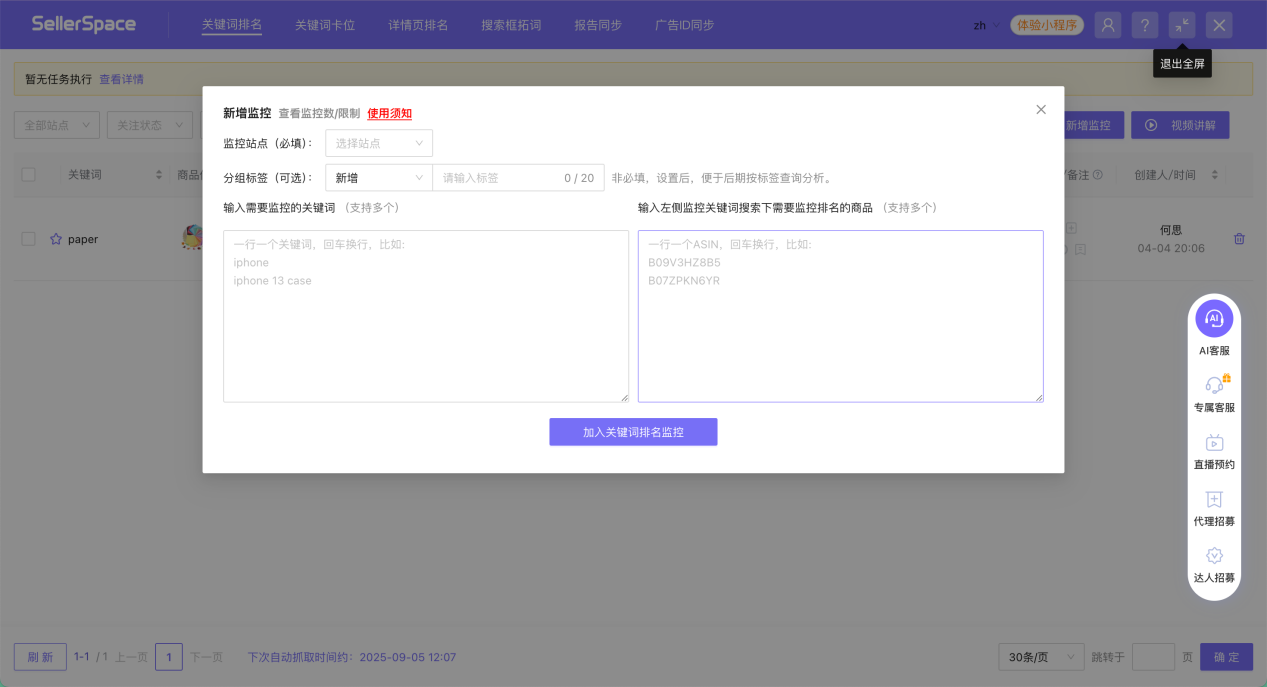Screen dimensions: 1267x687
Task: Click the 备注 help info icon
Action: tap(1098, 175)
